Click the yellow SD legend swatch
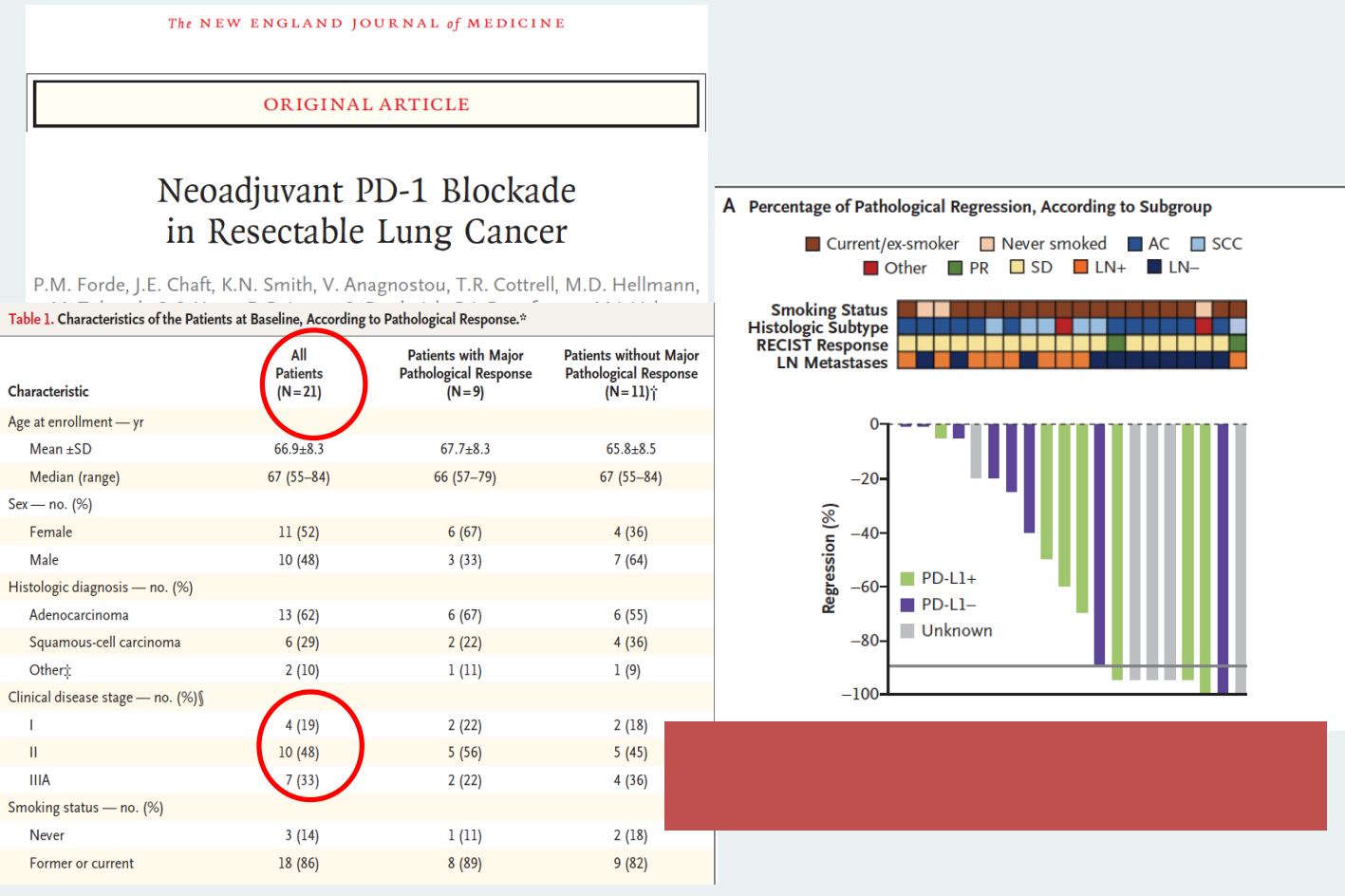Image resolution: width=1345 pixels, height=896 pixels. (1018, 268)
